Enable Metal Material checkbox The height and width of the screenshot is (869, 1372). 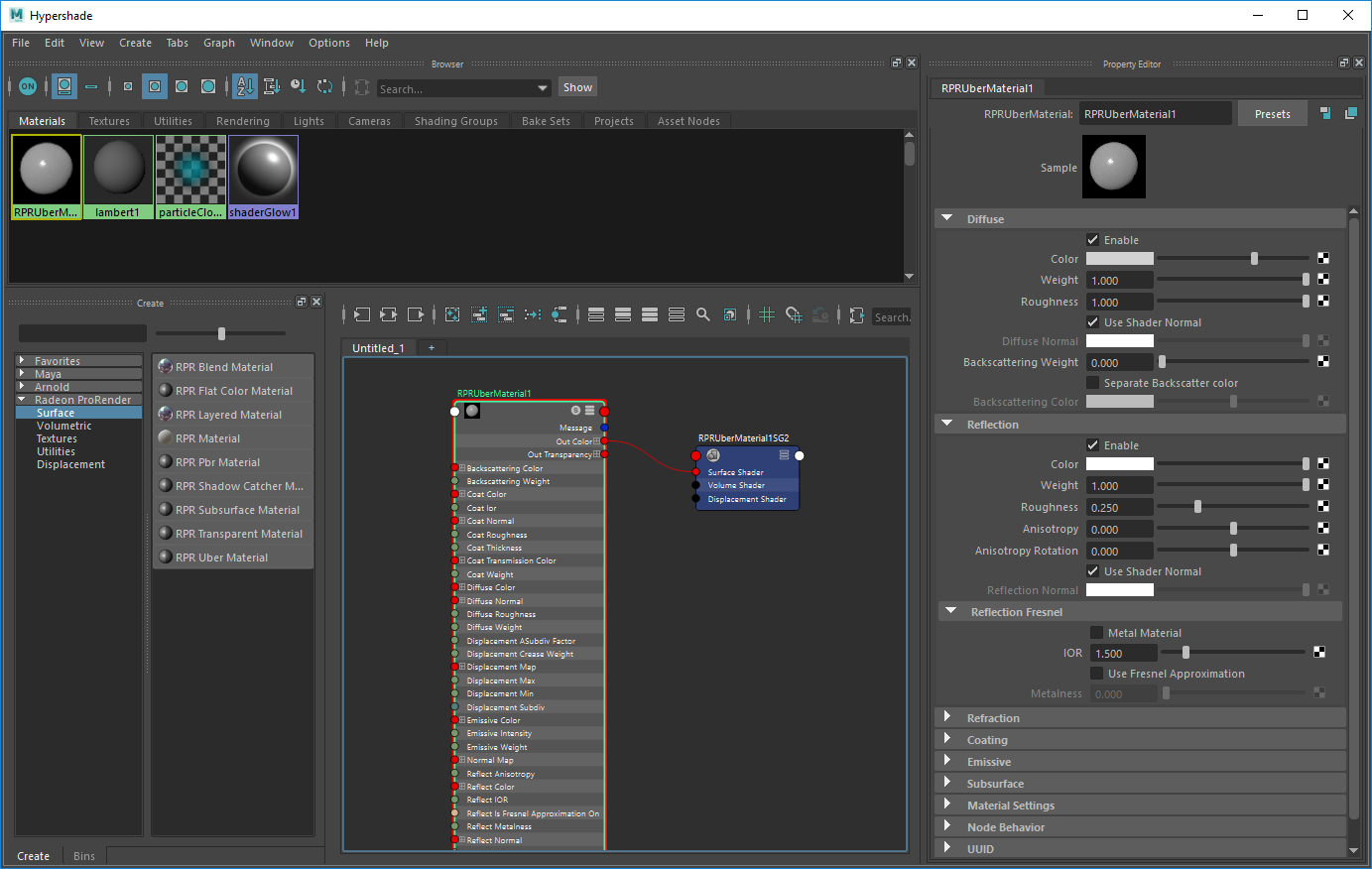pos(1096,633)
